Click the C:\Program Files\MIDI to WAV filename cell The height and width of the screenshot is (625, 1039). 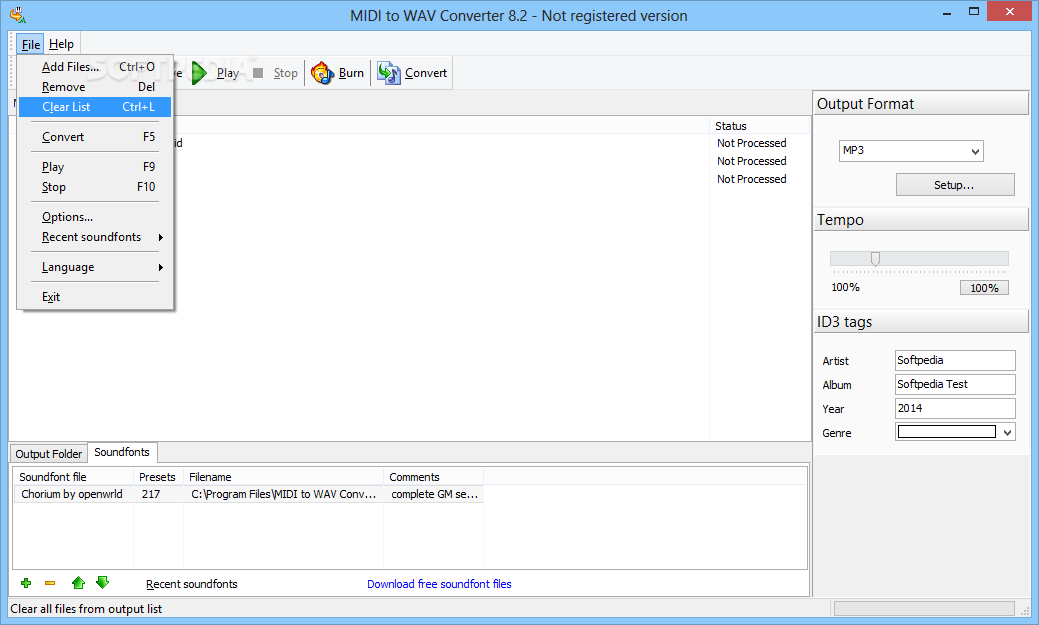pyautogui.click(x=284, y=494)
